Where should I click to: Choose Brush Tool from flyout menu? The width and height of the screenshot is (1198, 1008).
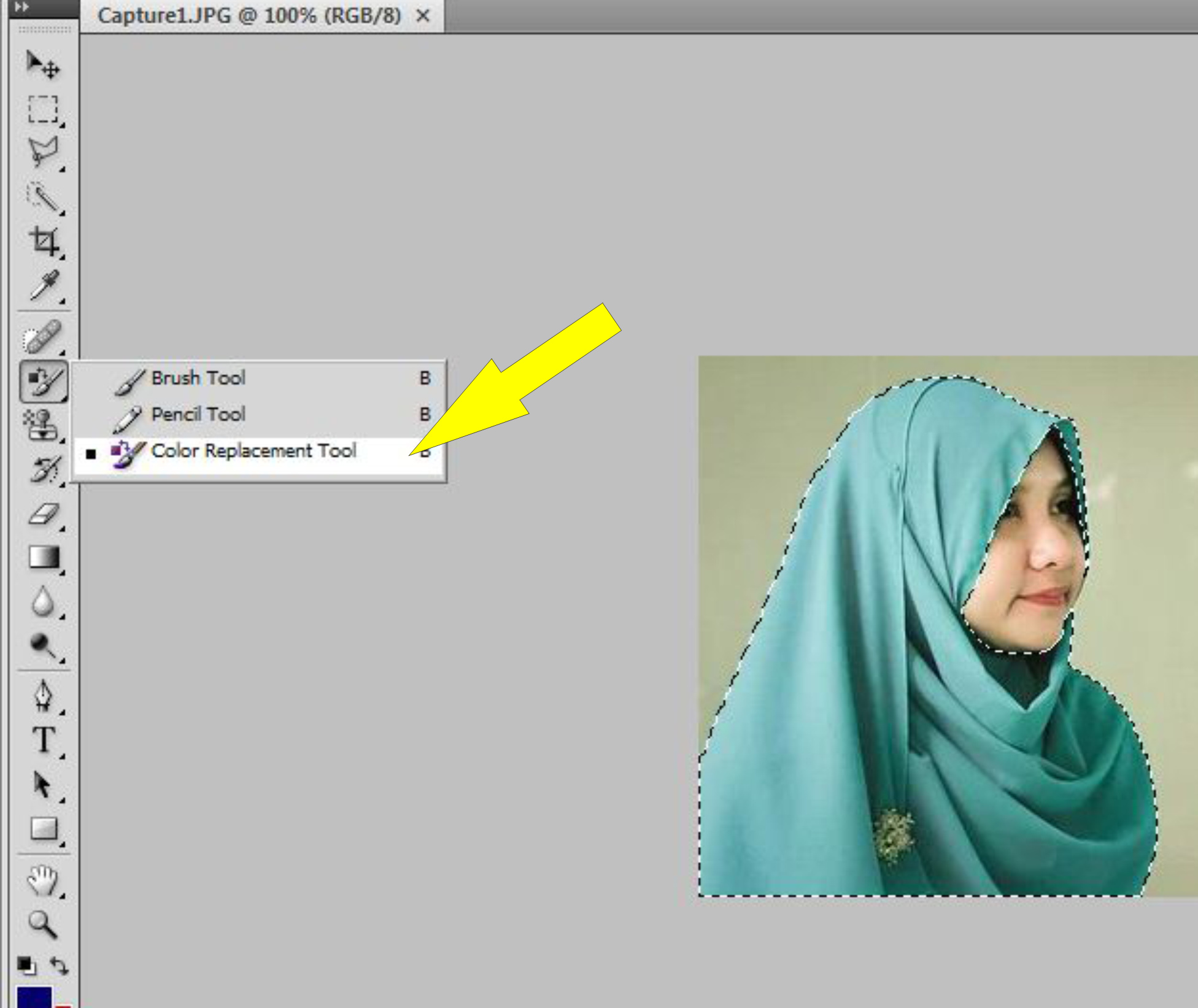(x=198, y=378)
